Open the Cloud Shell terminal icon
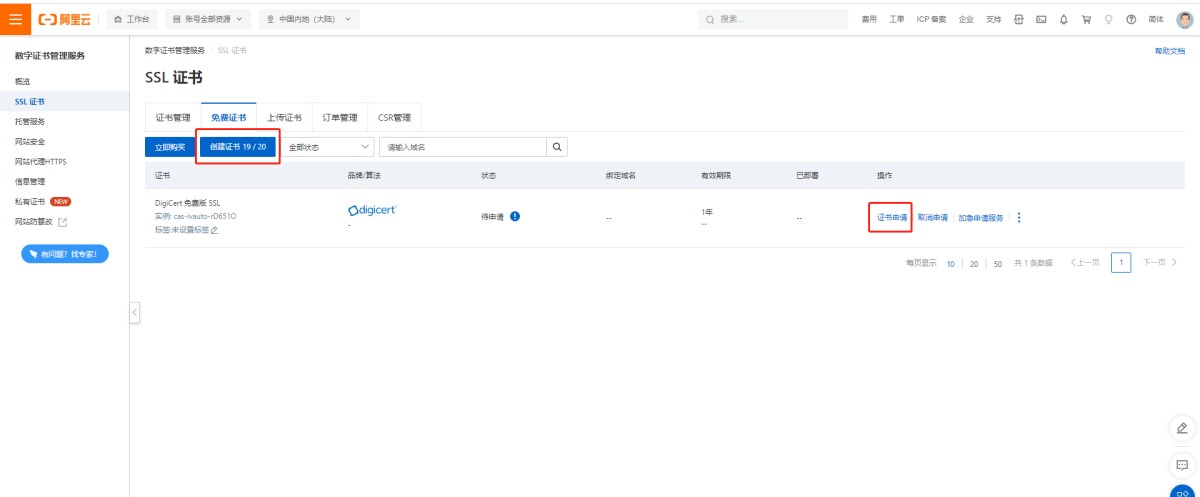The width and height of the screenshot is (1200, 497). [1041, 19]
